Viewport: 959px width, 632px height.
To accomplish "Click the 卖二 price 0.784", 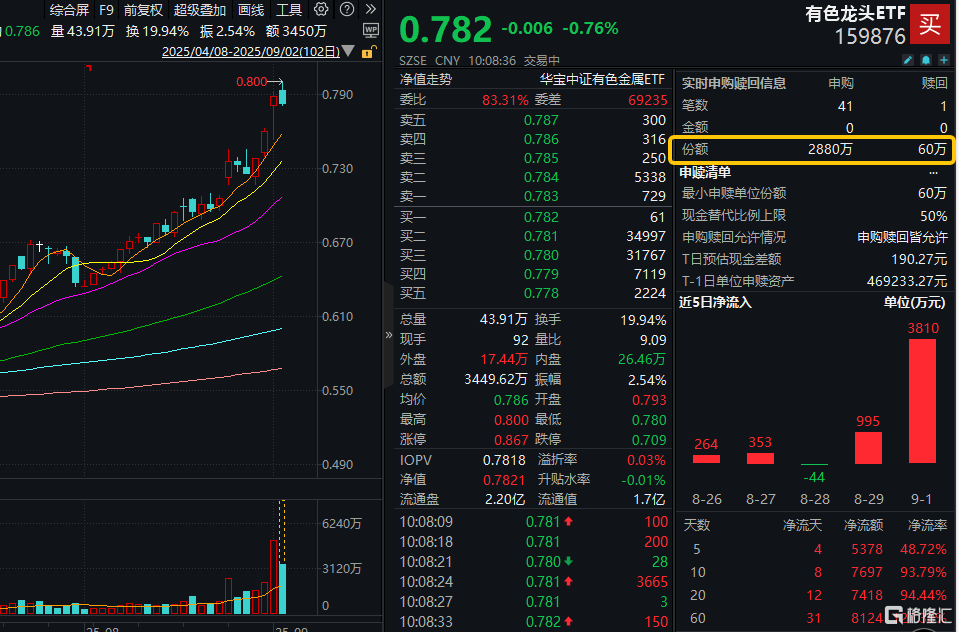I will point(541,177).
